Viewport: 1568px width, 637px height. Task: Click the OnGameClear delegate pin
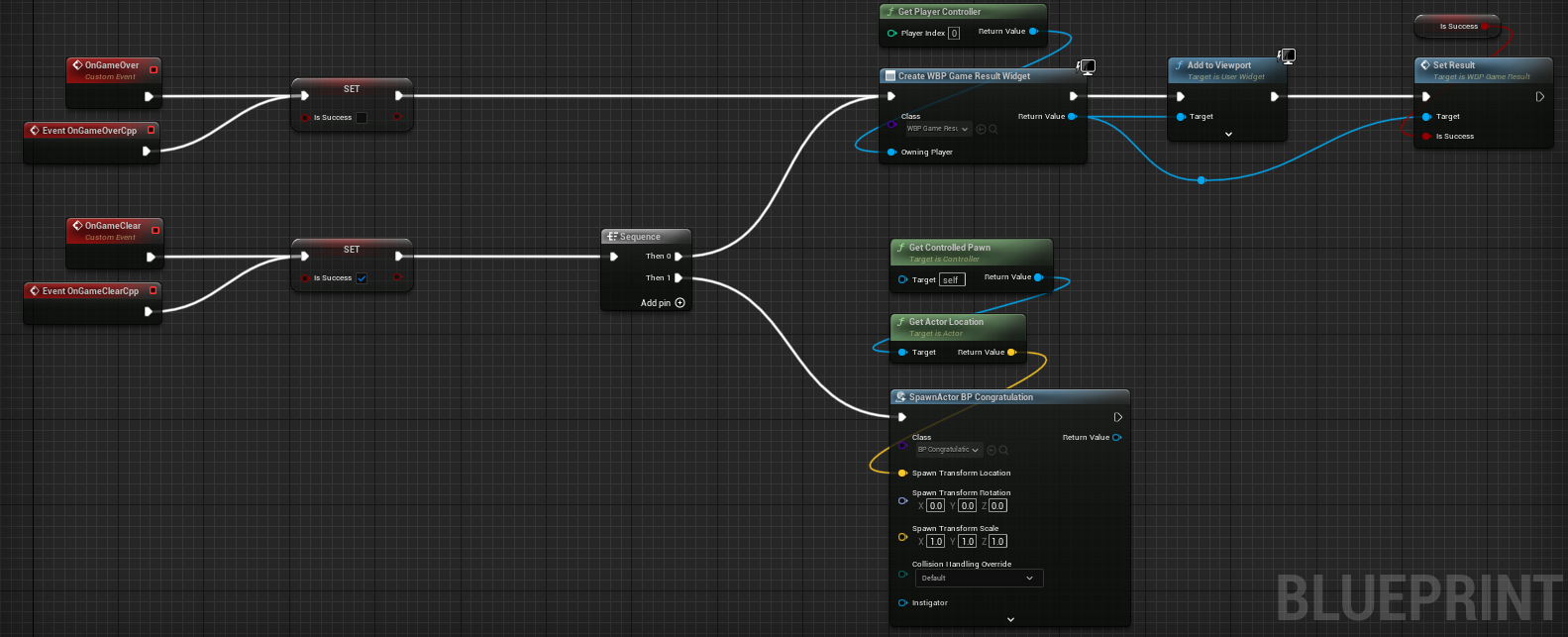pyautogui.click(x=155, y=230)
